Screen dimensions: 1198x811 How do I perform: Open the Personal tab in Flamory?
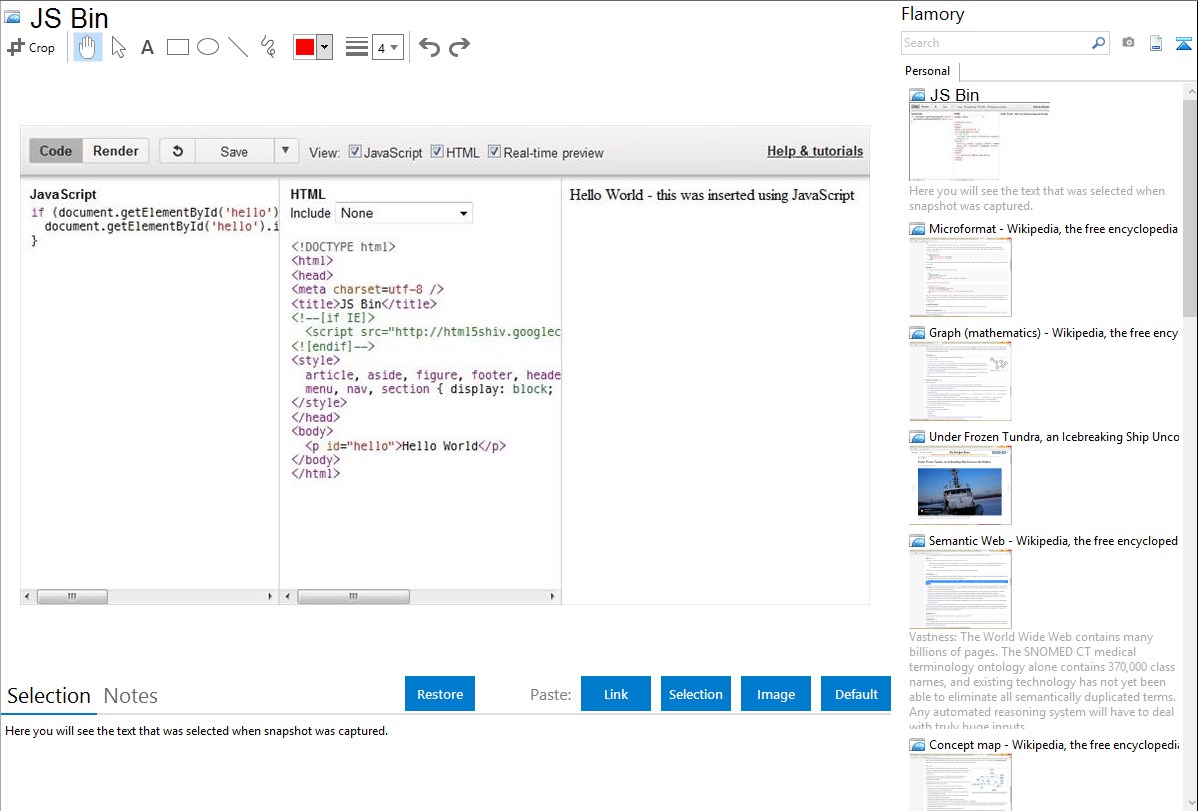[x=927, y=71]
